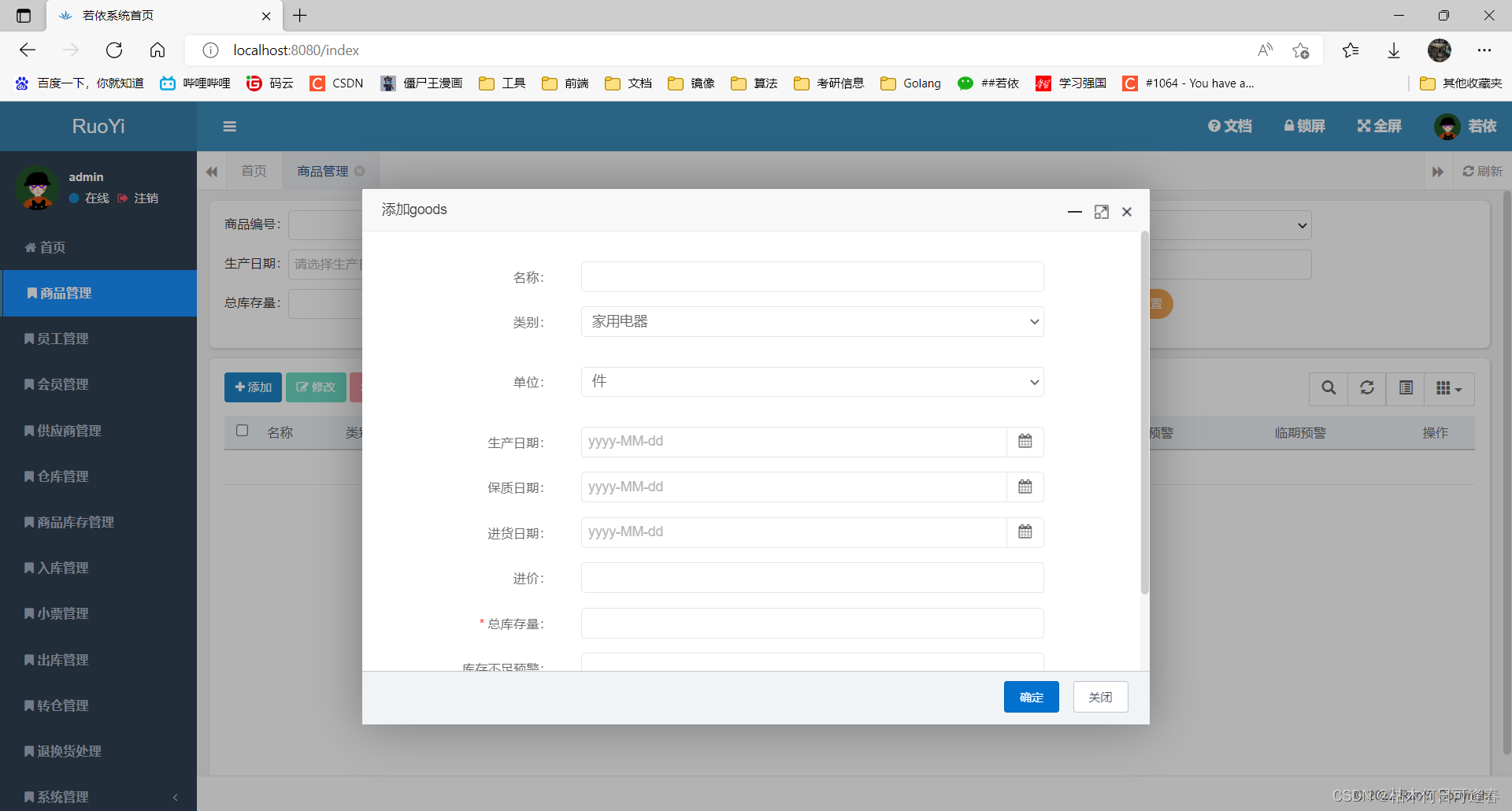Click the 名称 input field
The width and height of the screenshot is (1512, 811).
(812, 277)
